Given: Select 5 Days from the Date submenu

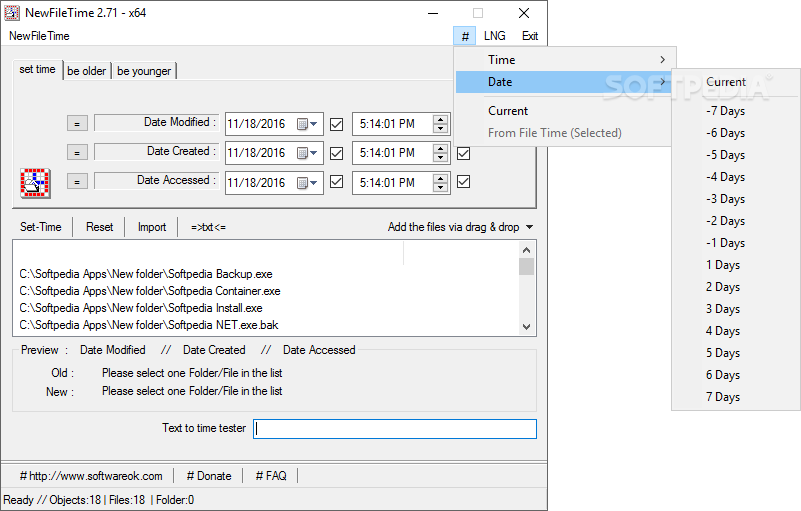Looking at the screenshot, I should click(736, 353).
